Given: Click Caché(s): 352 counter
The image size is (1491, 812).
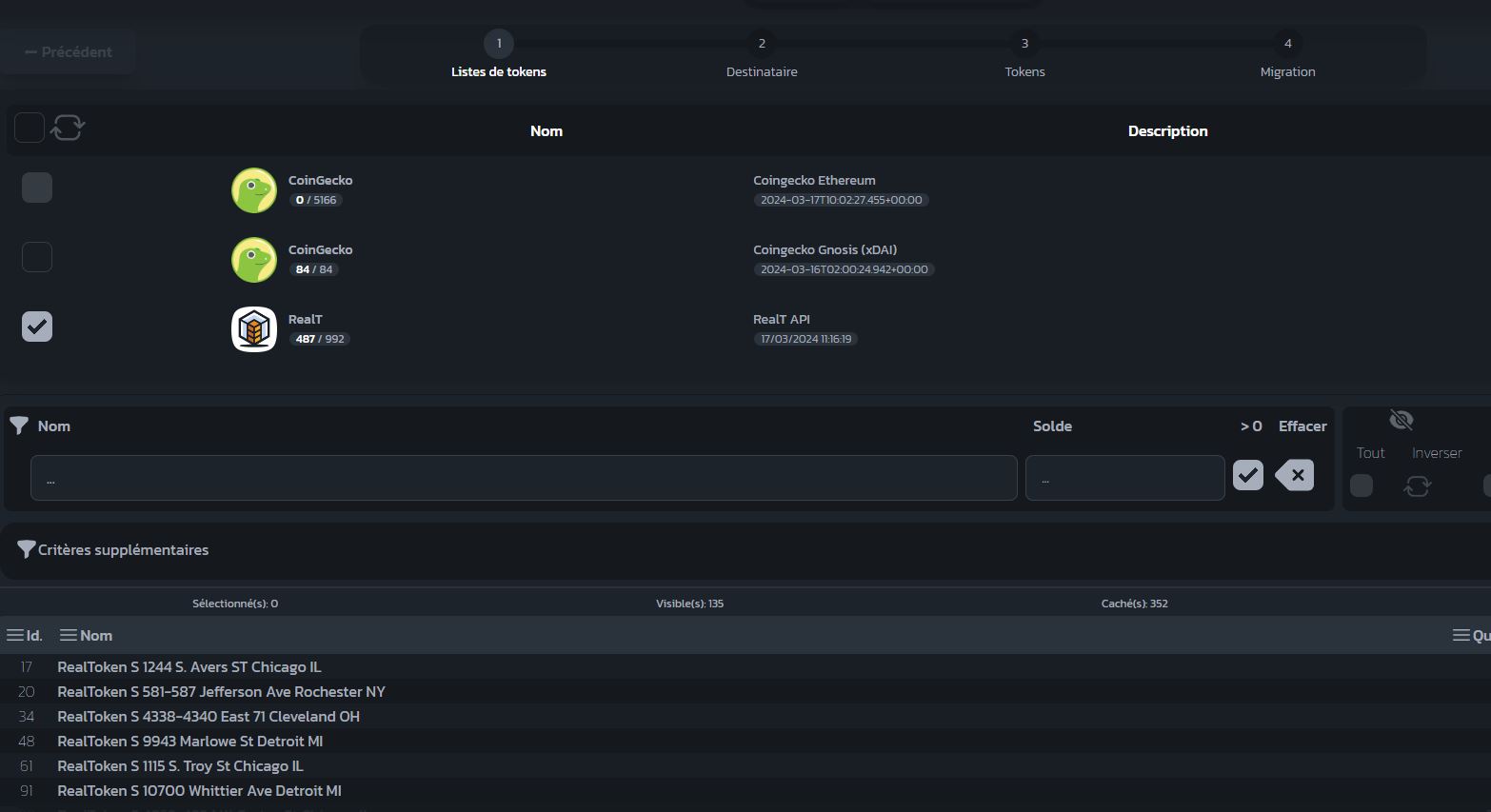Looking at the screenshot, I should [x=1134, y=604].
